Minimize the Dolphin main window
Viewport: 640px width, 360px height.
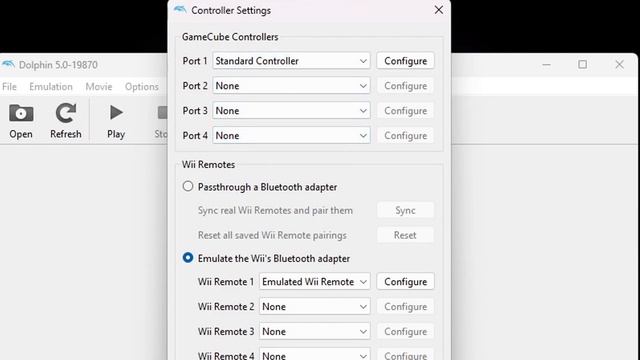click(x=546, y=64)
